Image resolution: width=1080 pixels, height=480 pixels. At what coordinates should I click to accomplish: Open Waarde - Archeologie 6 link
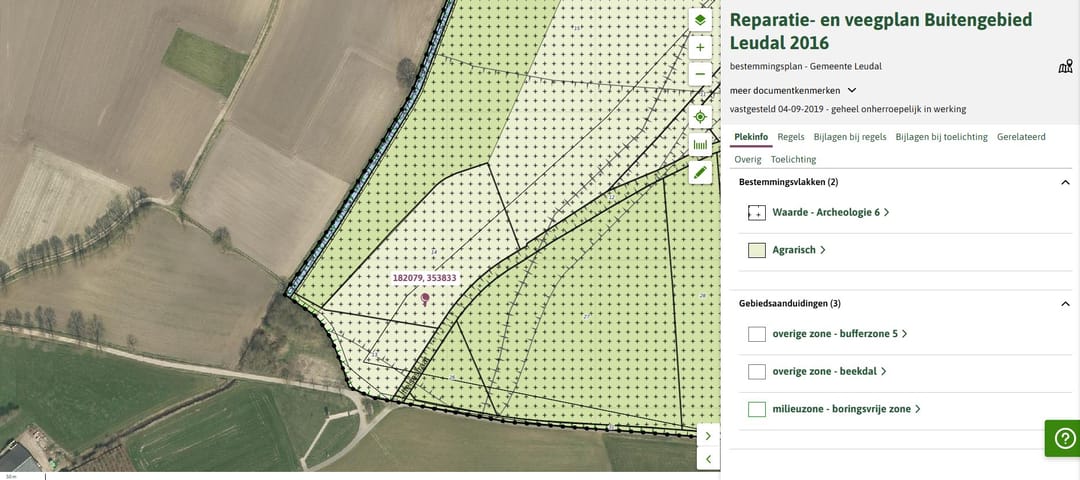826,212
